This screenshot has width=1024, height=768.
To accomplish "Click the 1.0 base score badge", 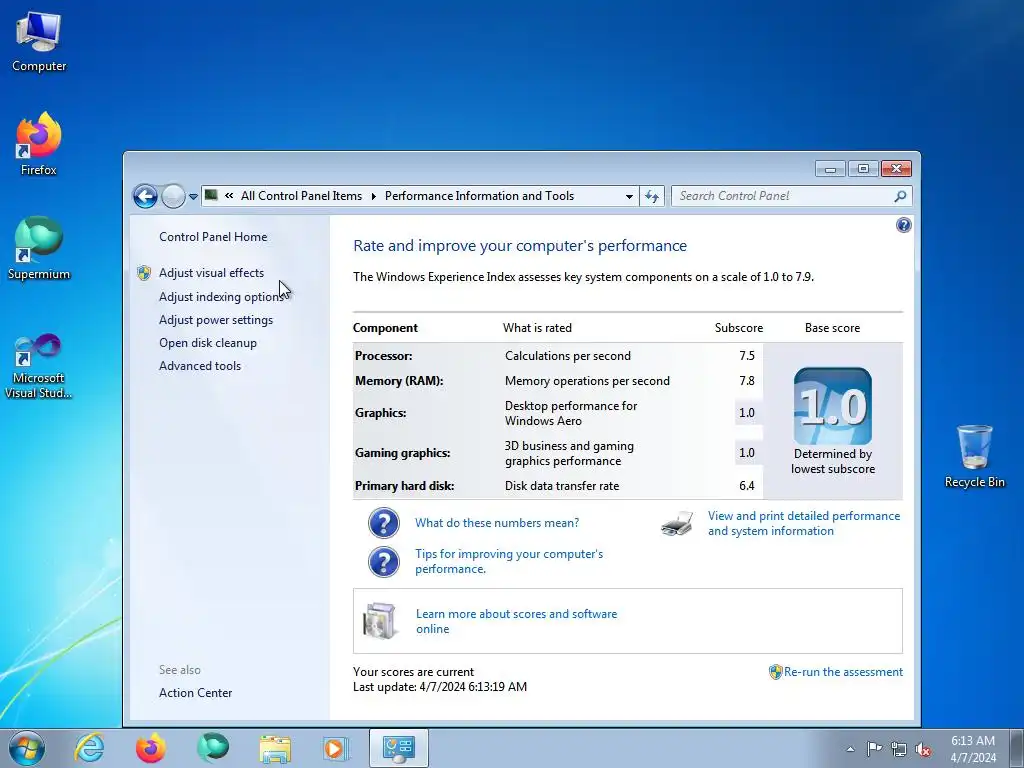I will coord(833,406).
